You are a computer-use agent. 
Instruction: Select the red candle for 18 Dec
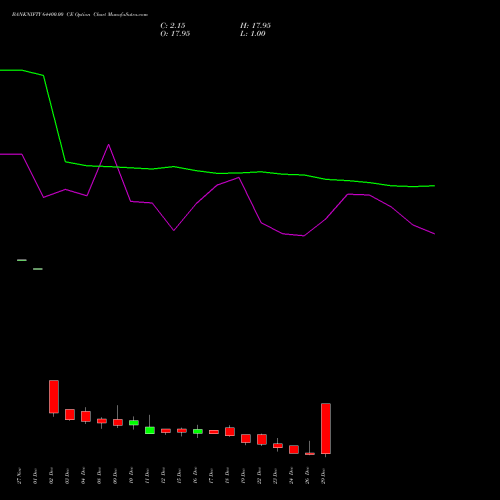[230, 432]
